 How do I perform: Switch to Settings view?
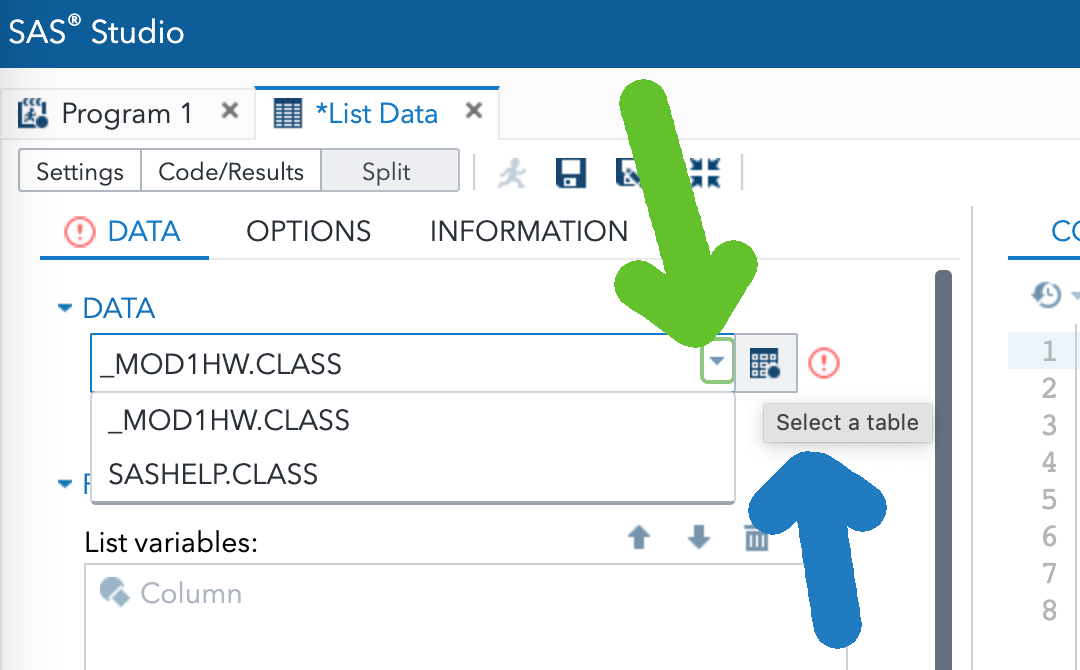coord(80,171)
